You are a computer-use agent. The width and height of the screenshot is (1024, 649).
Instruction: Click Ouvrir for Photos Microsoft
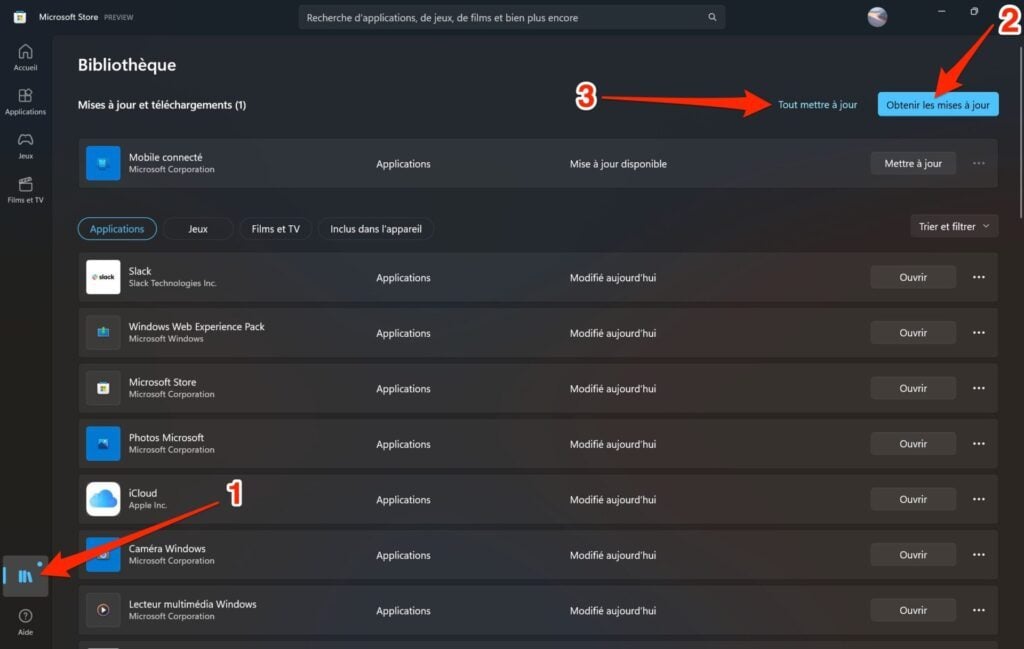point(913,443)
